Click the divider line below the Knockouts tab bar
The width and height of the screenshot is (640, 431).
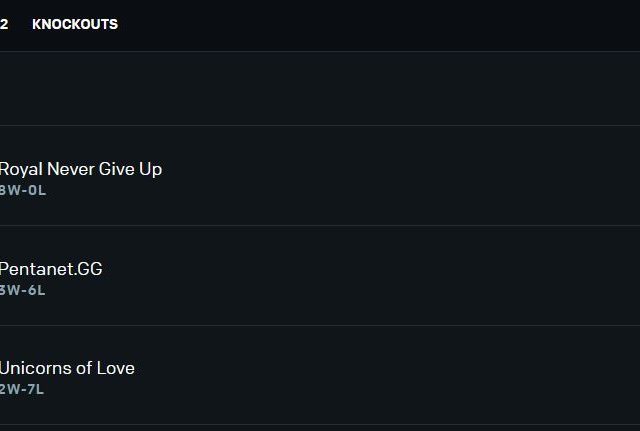pyautogui.click(x=320, y=51)
